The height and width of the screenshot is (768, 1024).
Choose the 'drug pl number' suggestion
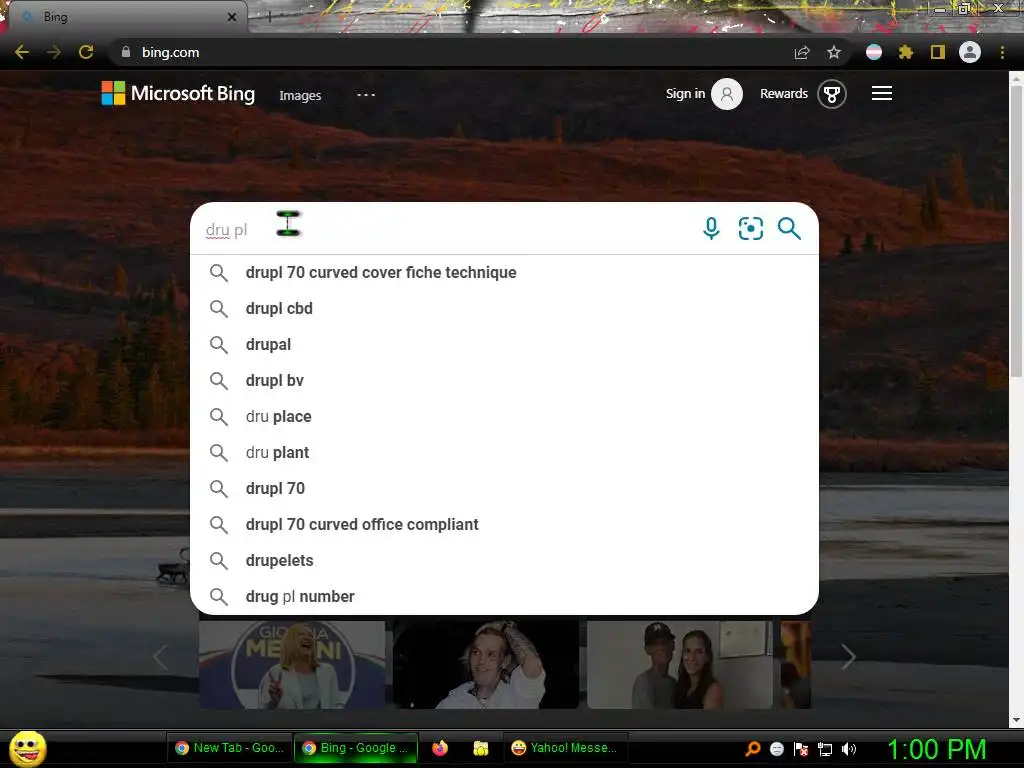click(x=504, y=596)
